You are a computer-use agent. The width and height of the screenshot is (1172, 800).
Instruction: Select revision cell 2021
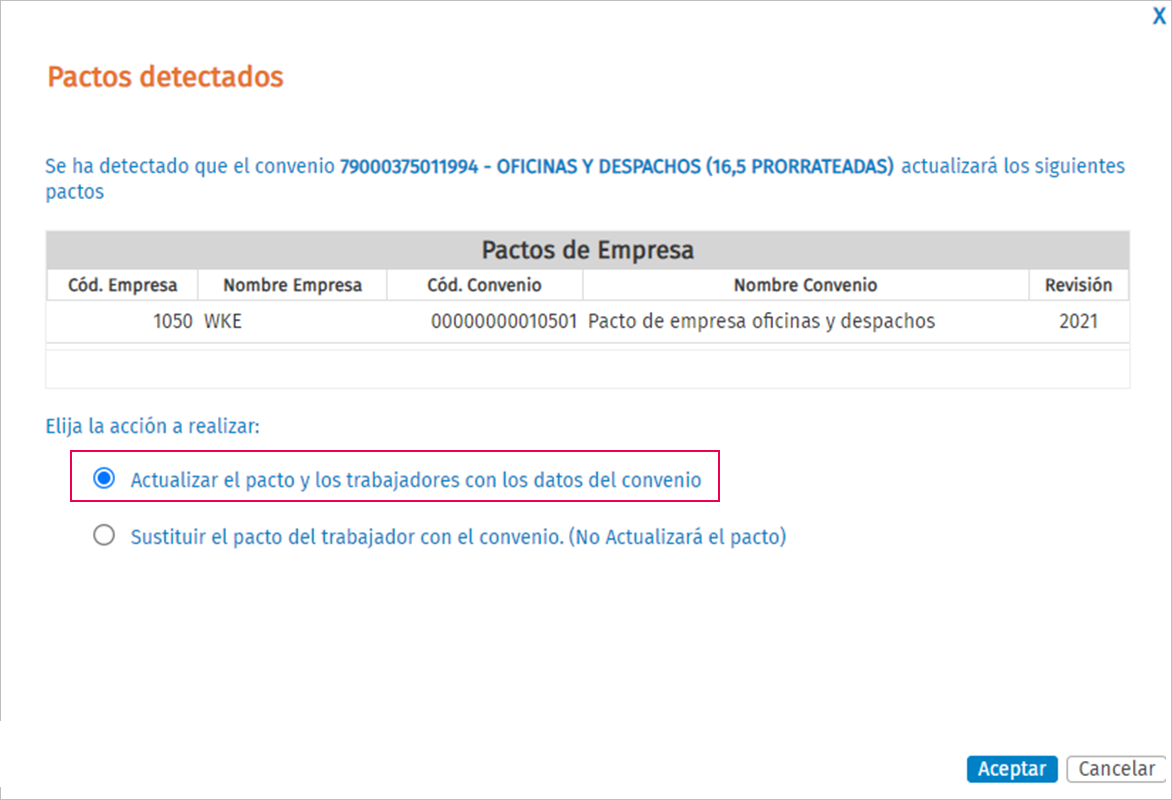pos(1079,321)
